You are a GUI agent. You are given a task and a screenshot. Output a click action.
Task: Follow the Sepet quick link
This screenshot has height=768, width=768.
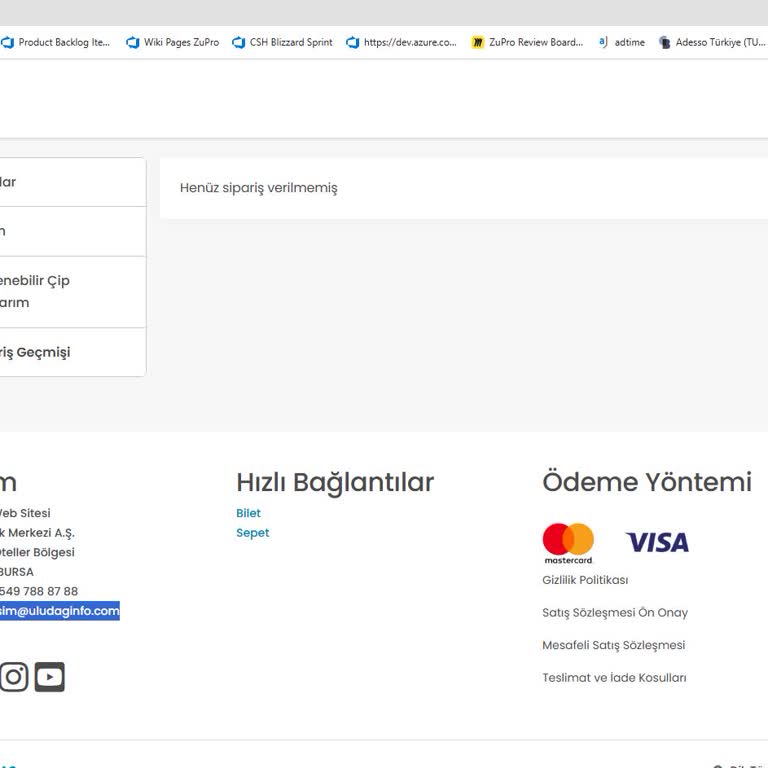pyautogui.click(x=252, y=533)
